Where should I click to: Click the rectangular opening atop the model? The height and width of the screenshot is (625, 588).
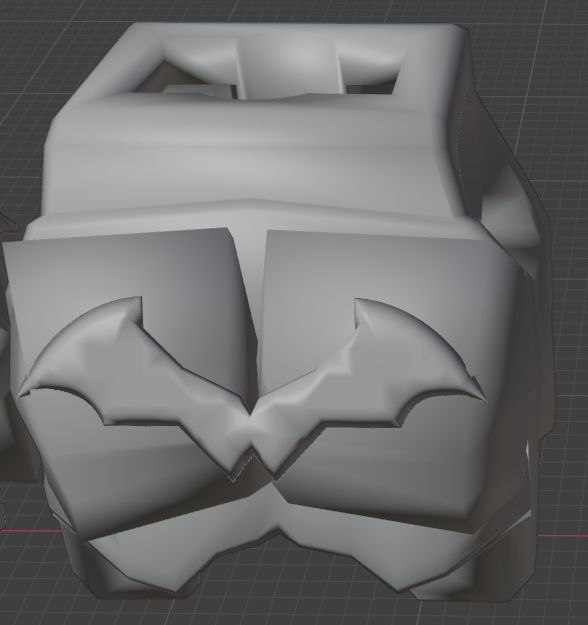pos(268,69)
